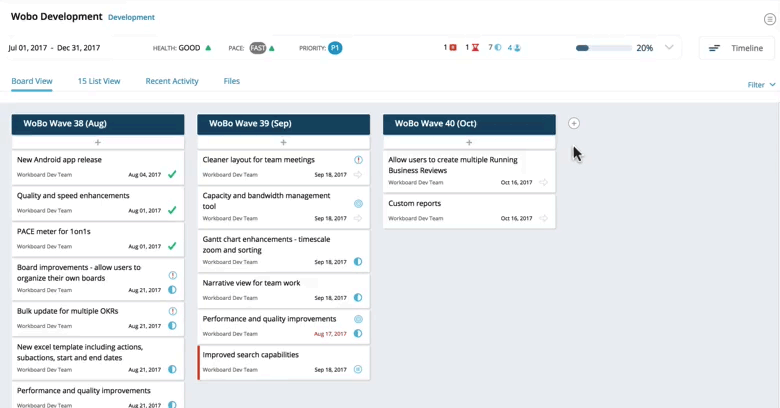The width and height of the screenshot is (780, 408).
Task: Add card to WoBo Wave 39 (Sep)
Action: click(284, 143)
